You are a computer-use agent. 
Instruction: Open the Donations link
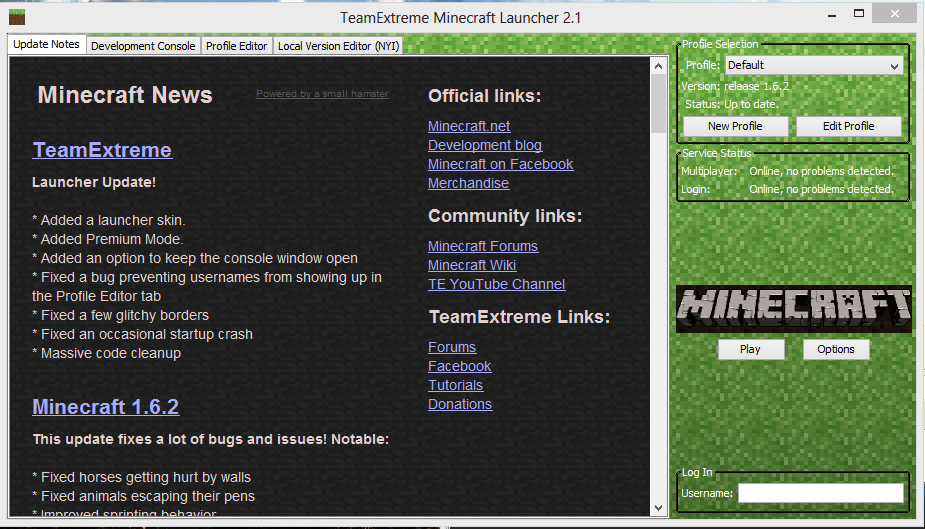pyautogui.click(x=460, y=404)
